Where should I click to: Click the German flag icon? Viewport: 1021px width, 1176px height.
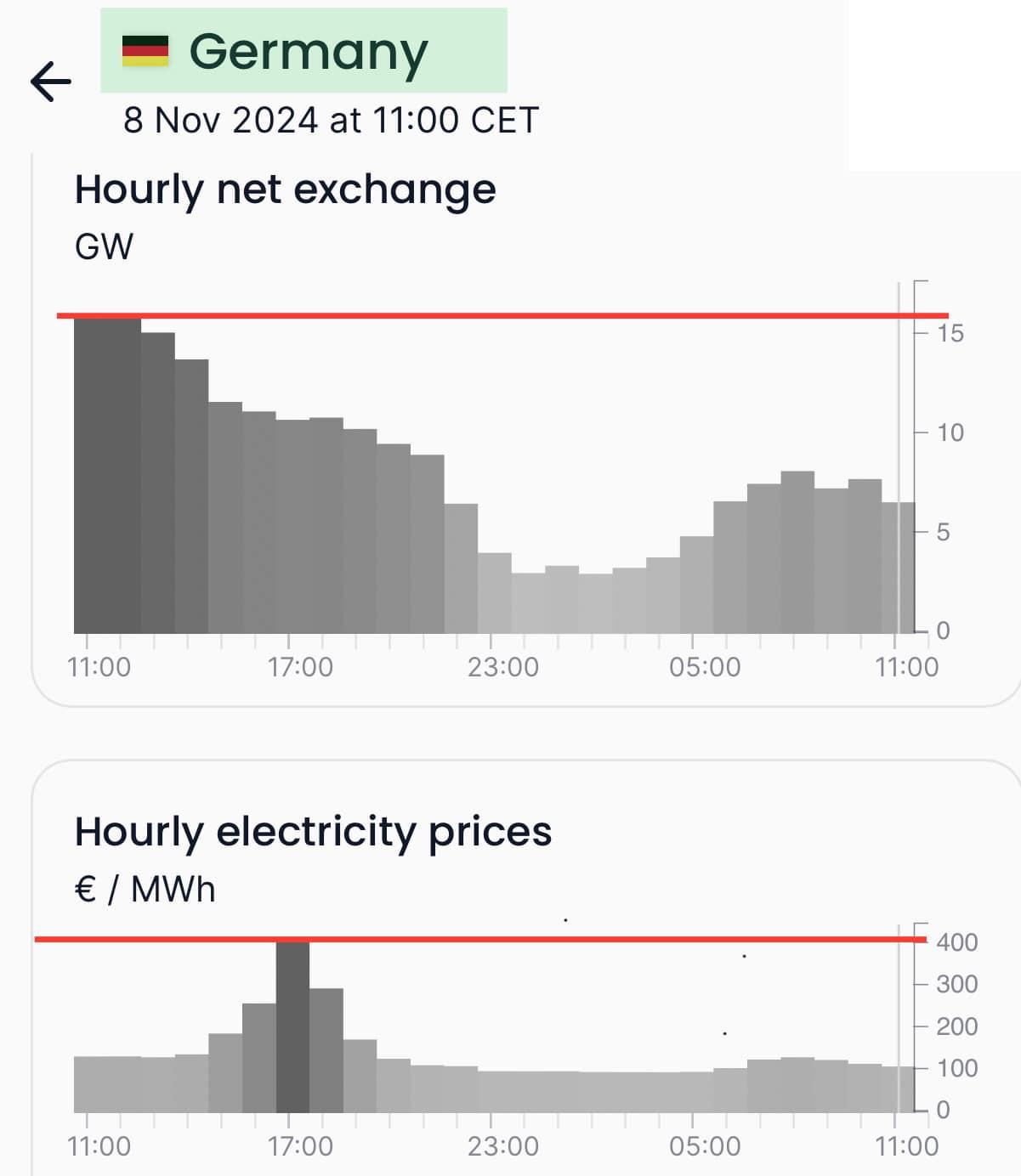click(x=145, y=51)
